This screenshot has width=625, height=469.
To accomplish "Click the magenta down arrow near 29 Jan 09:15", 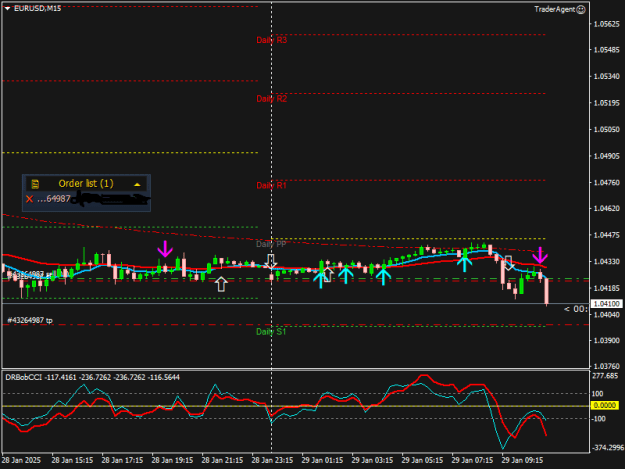I will coord(540,255).
